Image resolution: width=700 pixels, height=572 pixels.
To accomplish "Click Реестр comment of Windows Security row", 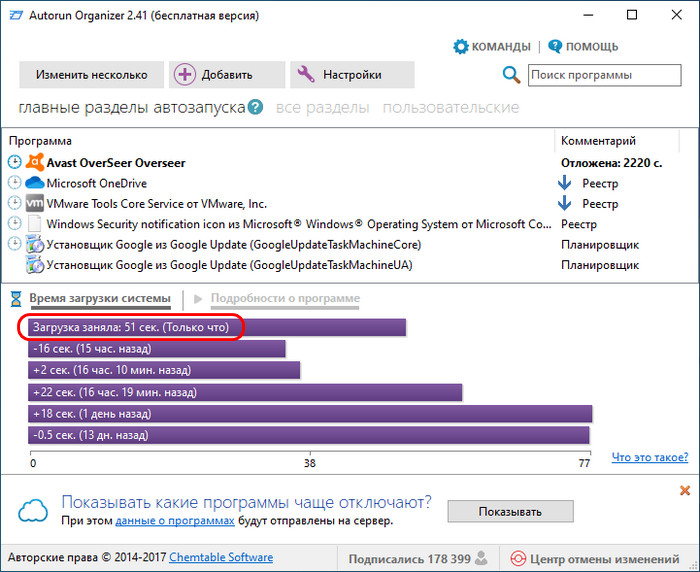I will coord(579,224).
